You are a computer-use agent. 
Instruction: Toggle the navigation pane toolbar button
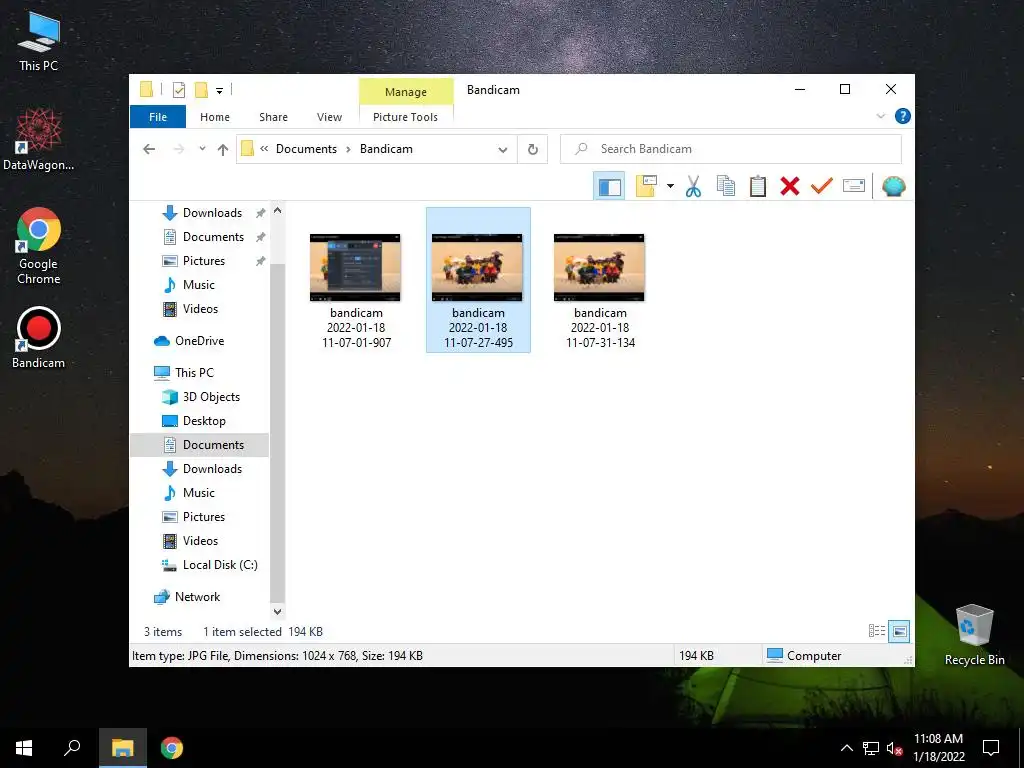pos(609,187)
